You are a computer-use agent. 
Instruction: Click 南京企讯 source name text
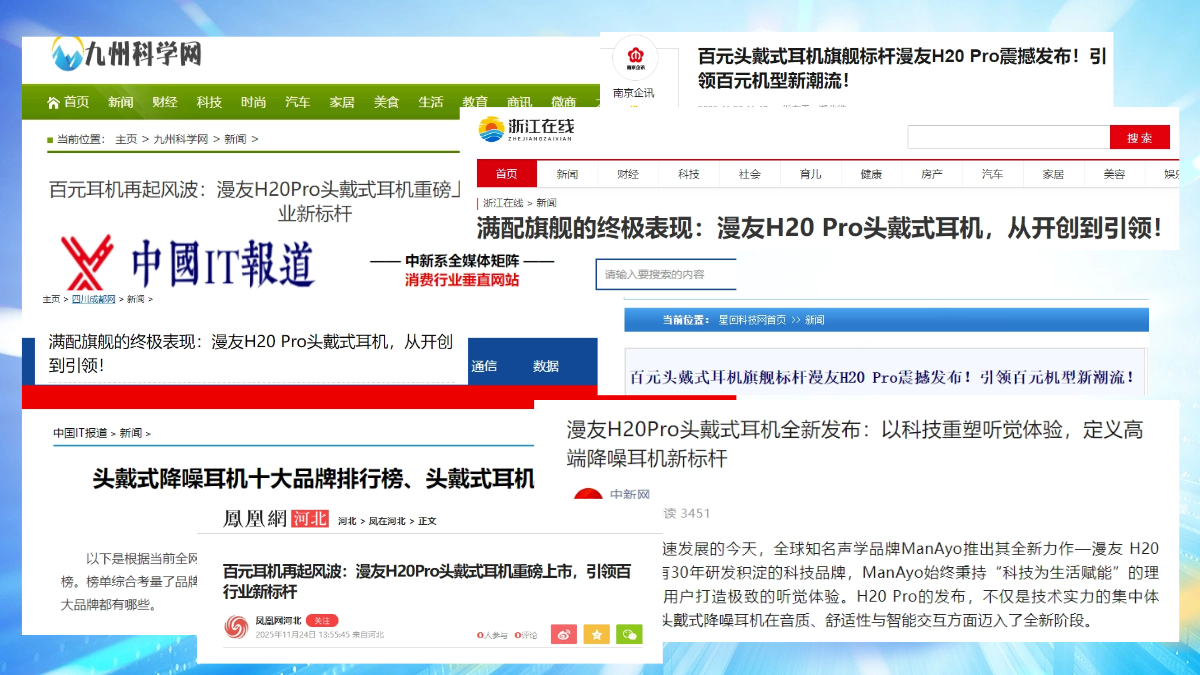click(634, 93)
